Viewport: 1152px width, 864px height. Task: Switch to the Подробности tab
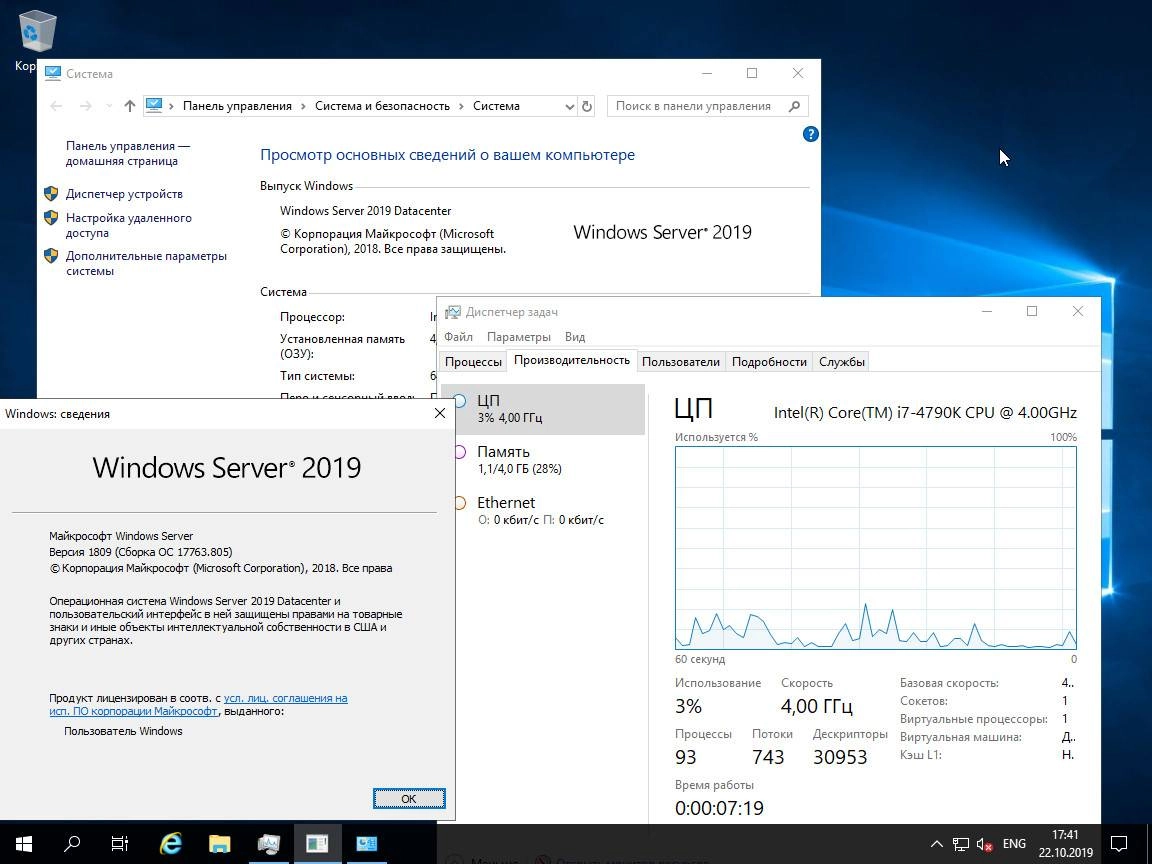point(769,361)
